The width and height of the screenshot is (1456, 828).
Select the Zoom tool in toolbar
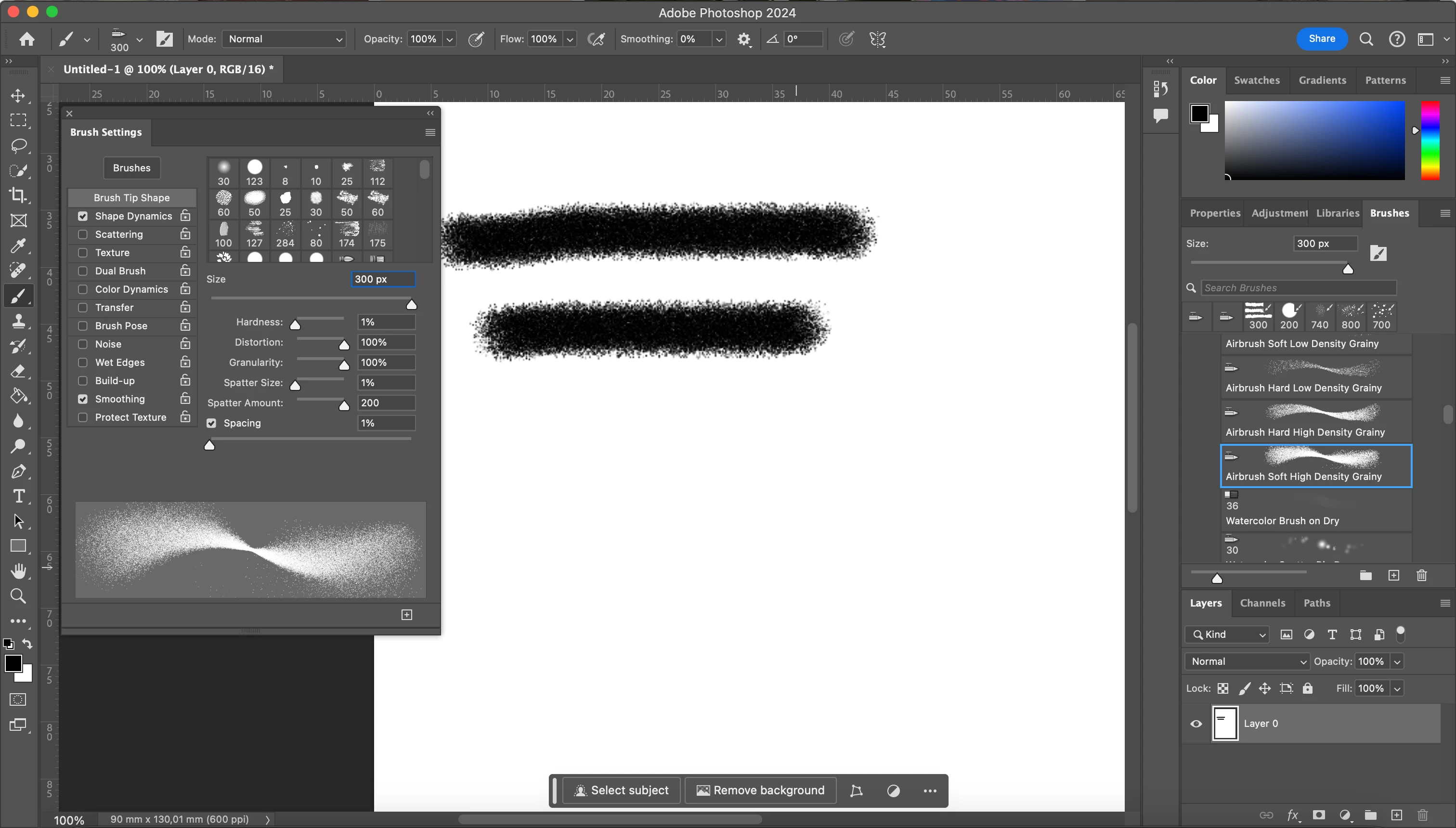click(x=18, y=596)
